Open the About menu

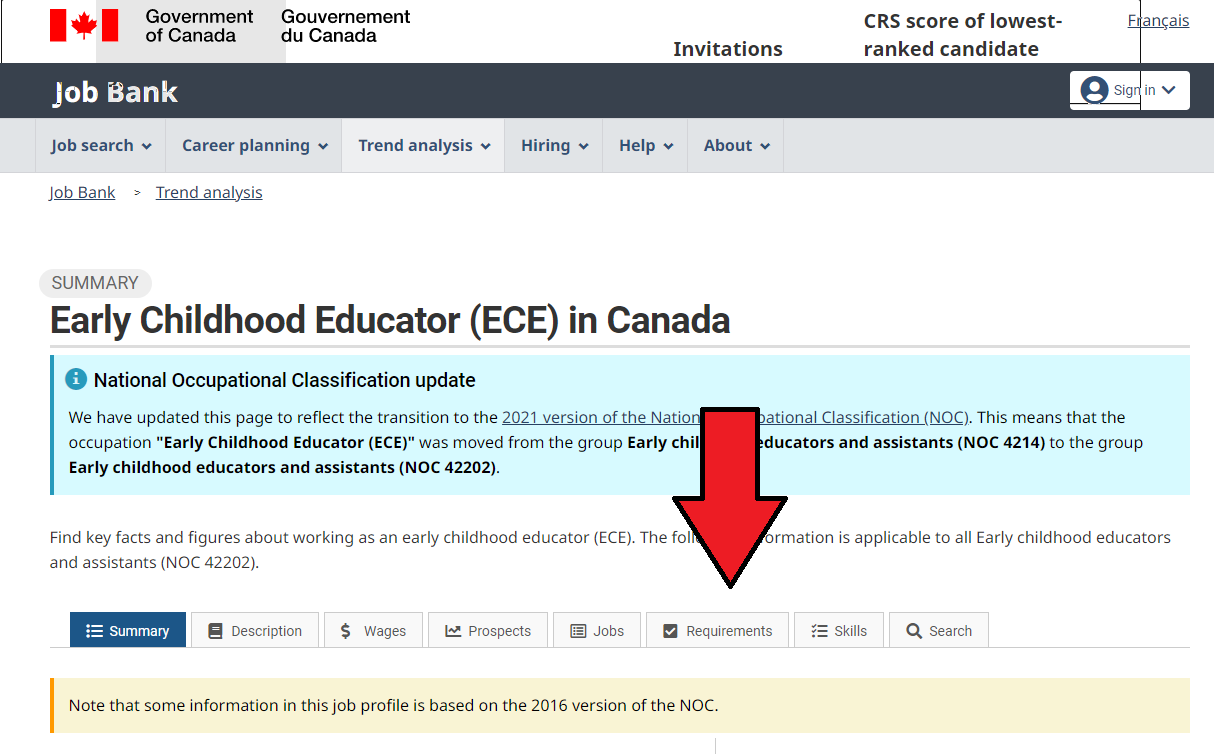pyautogui.click(x=736, y=146)
